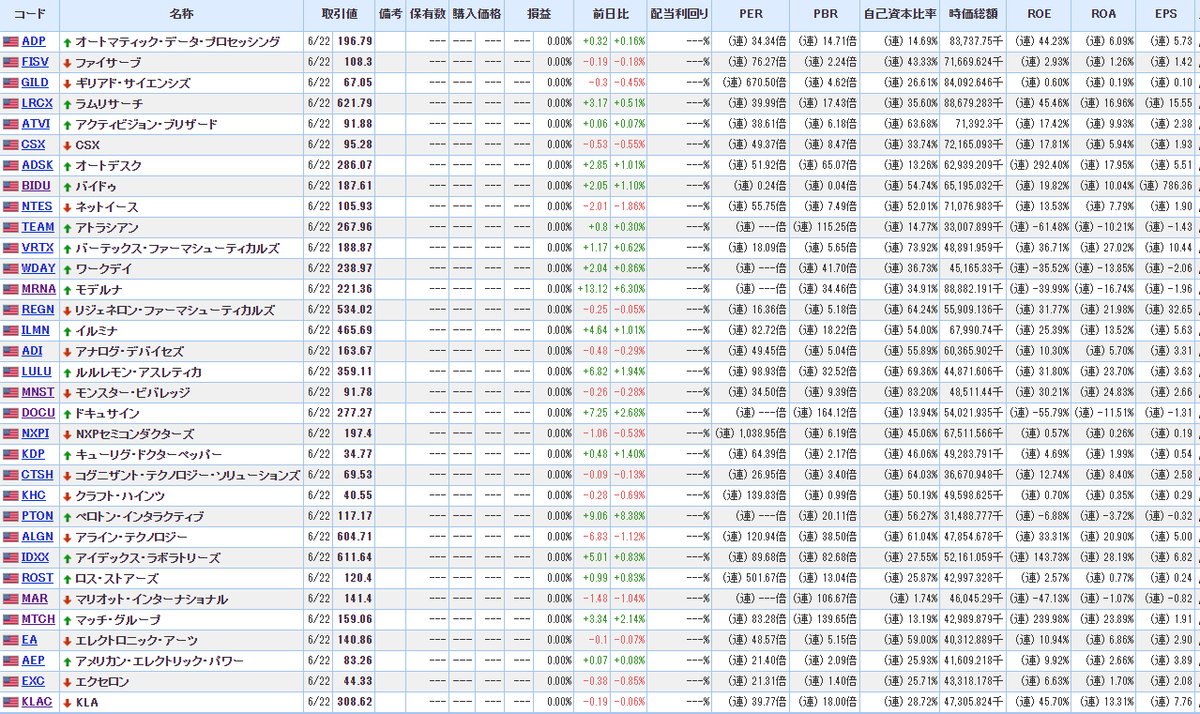
Task: Click the 購入価格 column header
Action: (476, 15)
